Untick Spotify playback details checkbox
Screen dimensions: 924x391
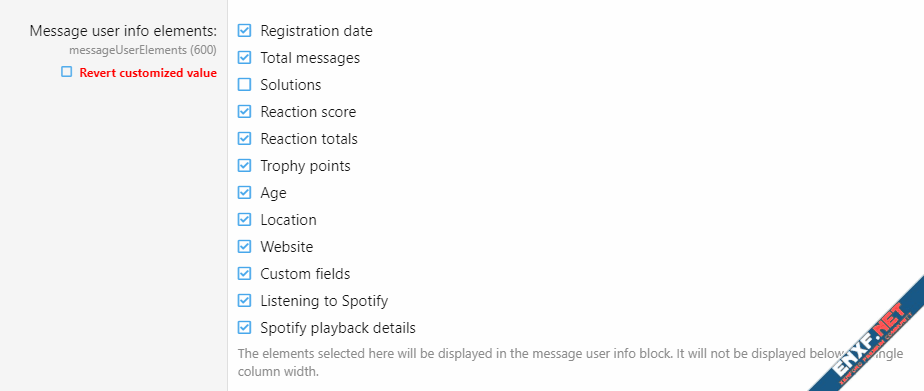244,328
